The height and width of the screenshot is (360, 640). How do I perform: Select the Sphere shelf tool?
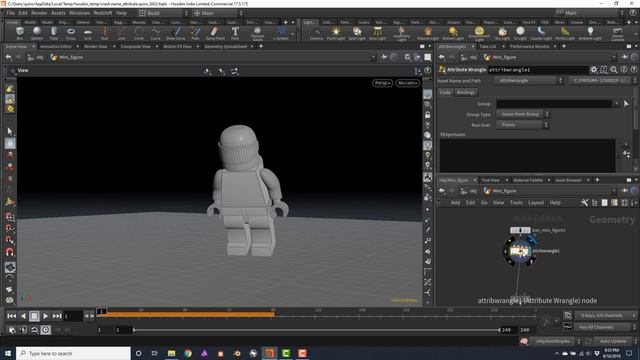[x=37, y=33]
